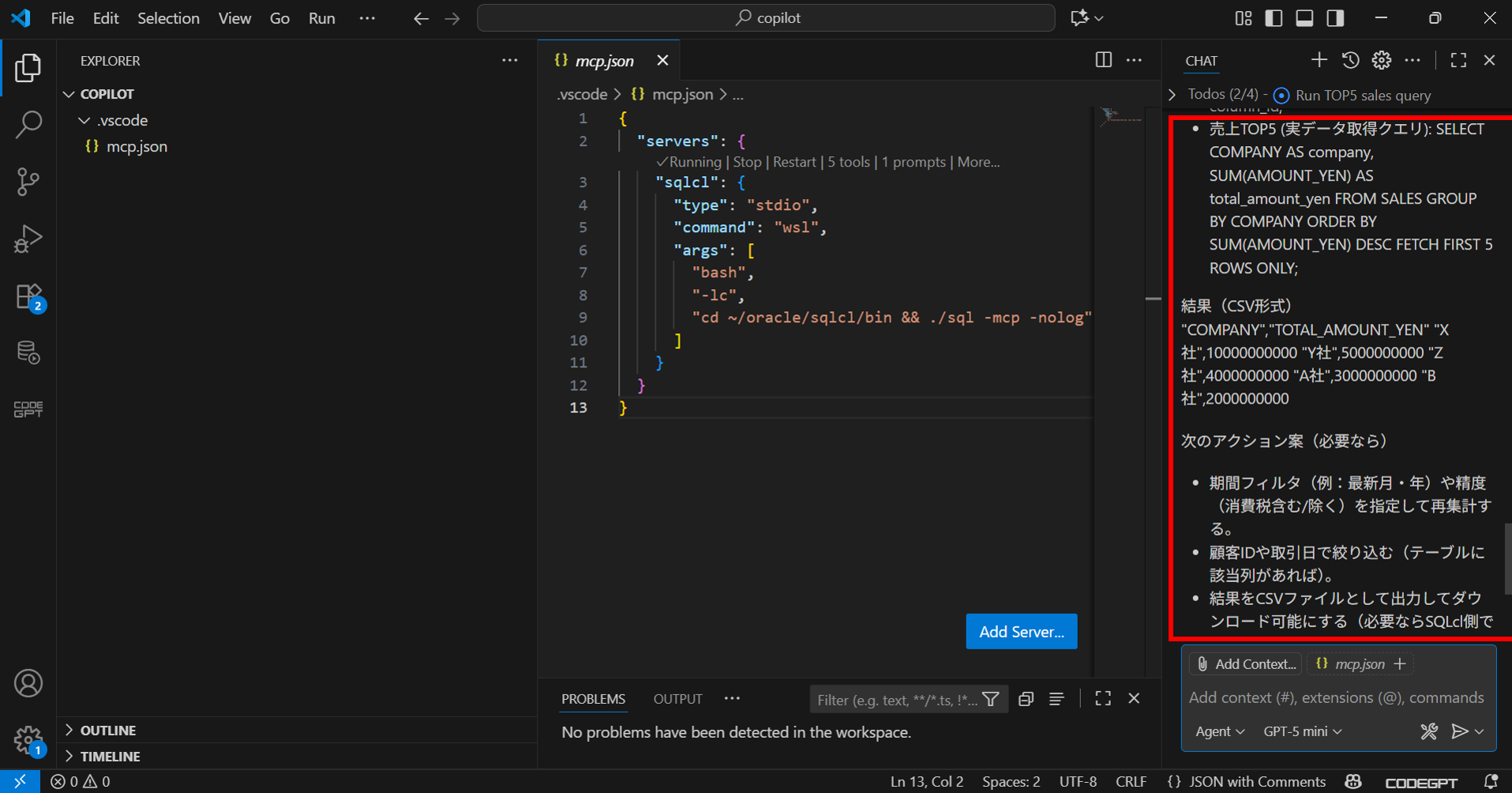
Task: Toggle the primary side bar layout
Action: [x=1273, y=18]
